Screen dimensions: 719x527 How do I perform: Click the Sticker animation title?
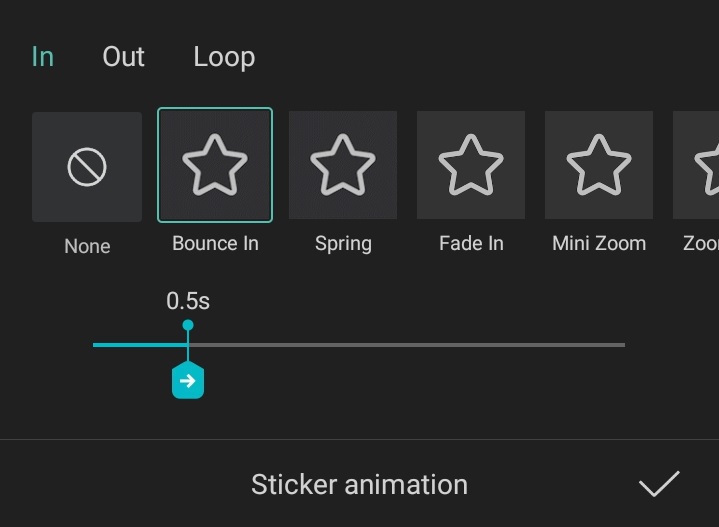coord(359,485)
